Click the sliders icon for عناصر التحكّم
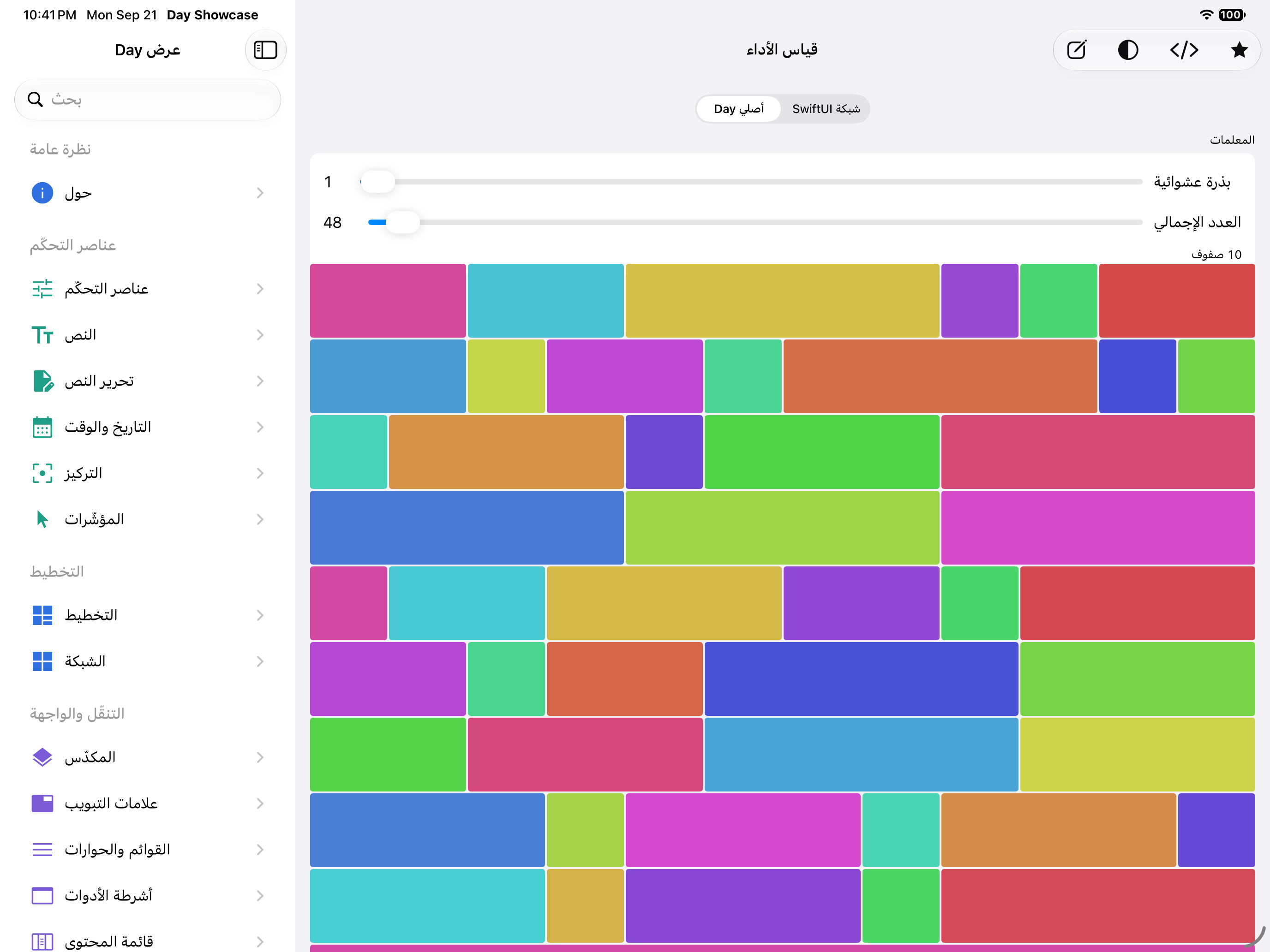Screen dimensions: 1270x952 pos(42,289)
